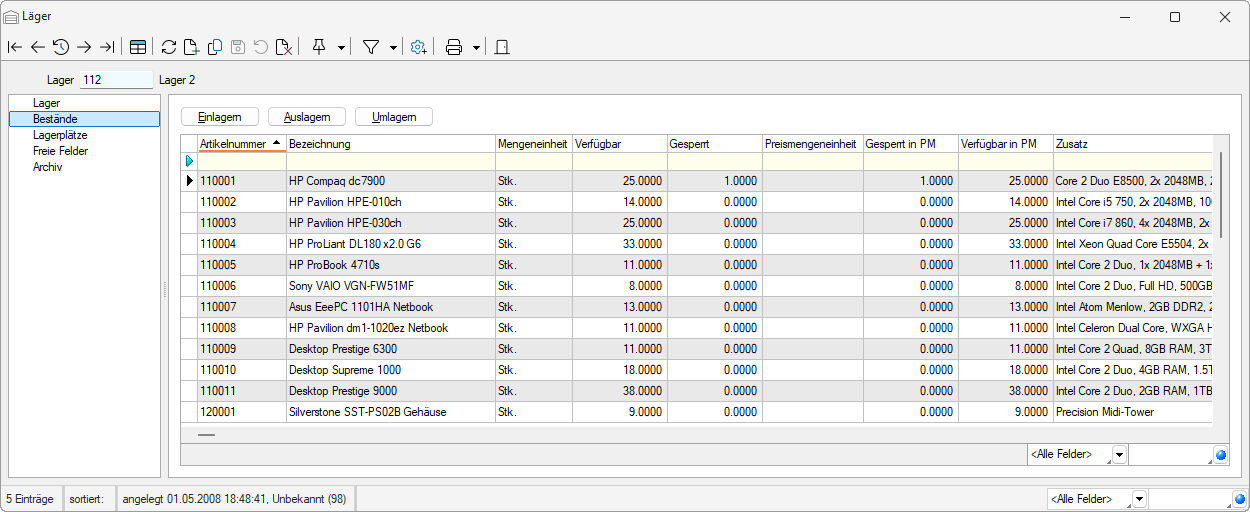Click Desktop Prestige 9000 cell

click(391, 391)
